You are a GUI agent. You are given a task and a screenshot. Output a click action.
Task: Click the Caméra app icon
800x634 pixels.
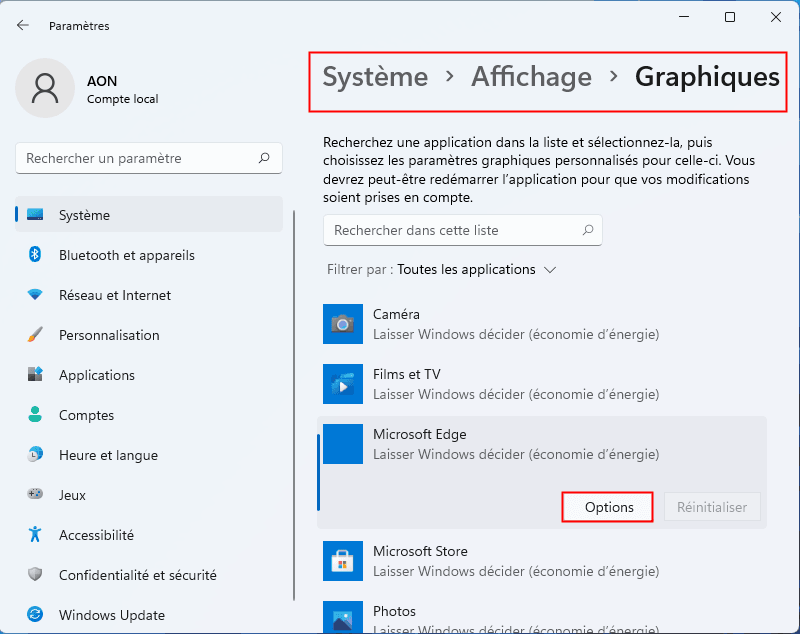coord(343,324)
